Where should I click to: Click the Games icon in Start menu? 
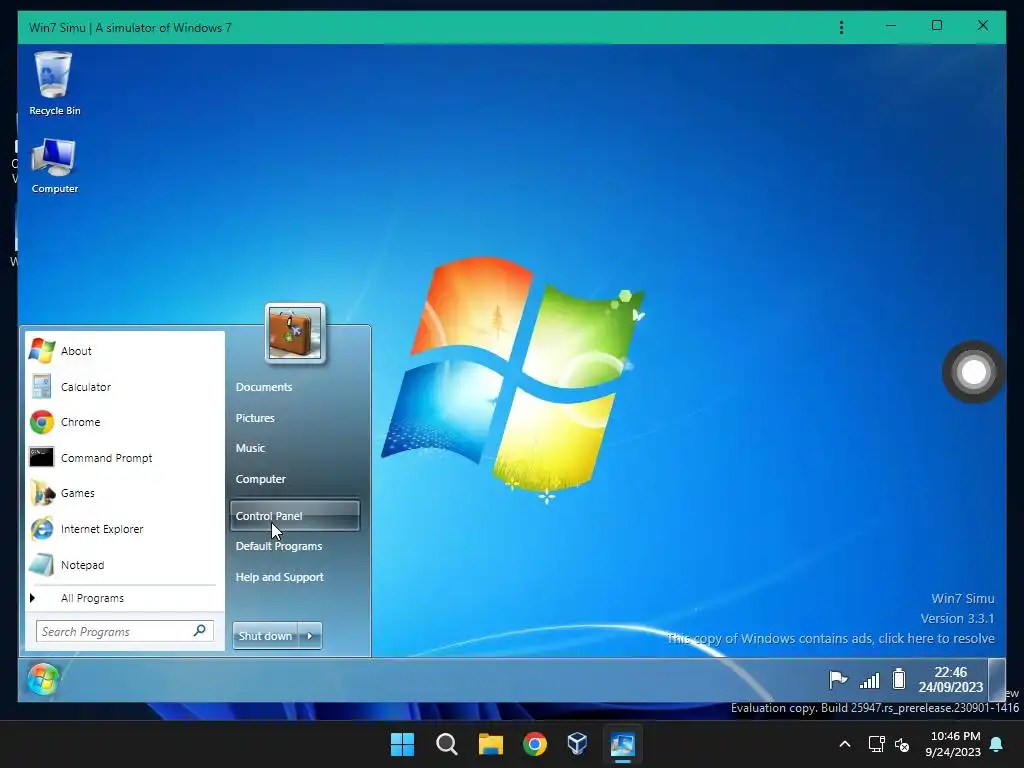click(42, 493)
